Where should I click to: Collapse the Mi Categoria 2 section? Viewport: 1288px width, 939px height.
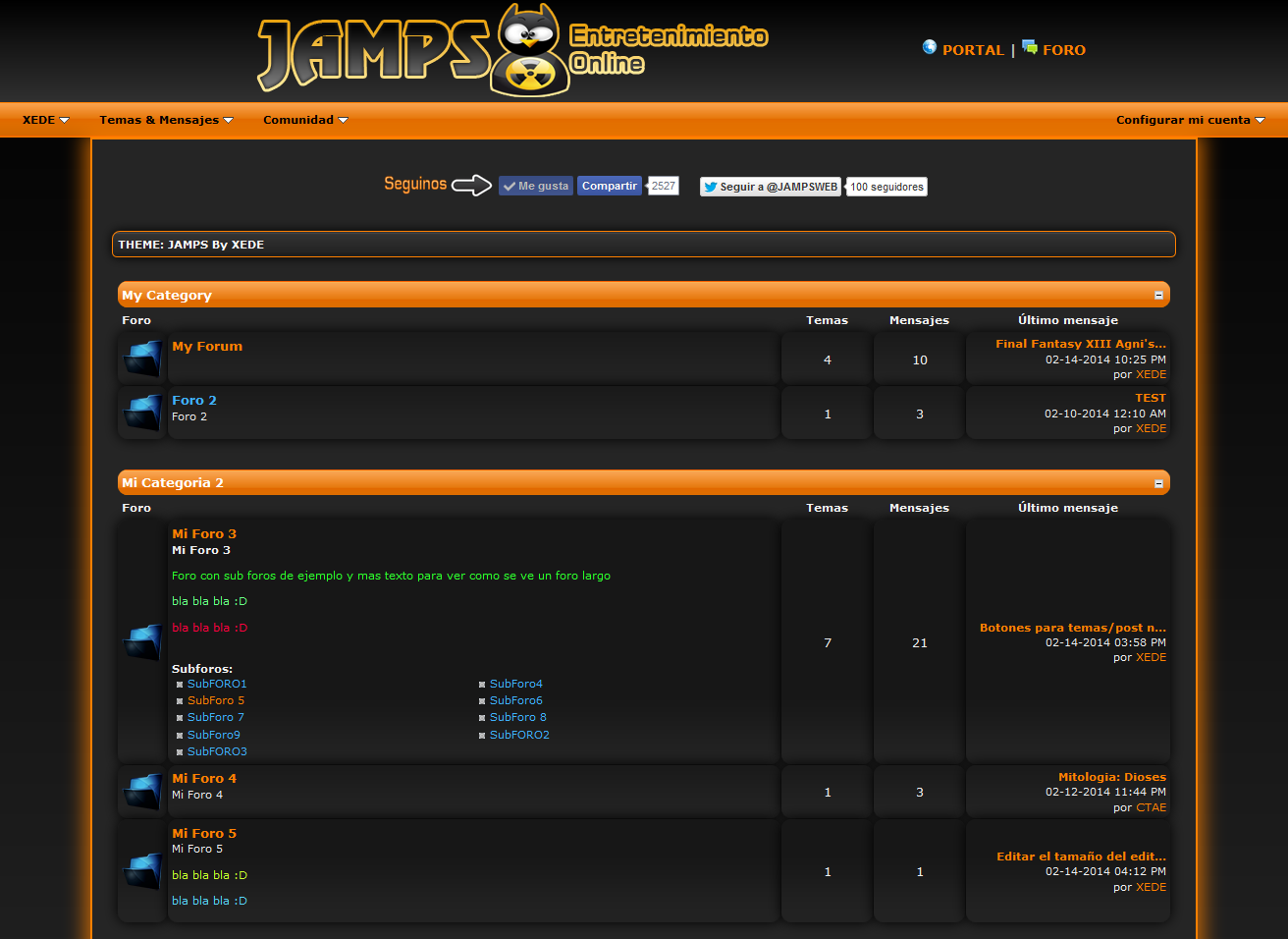tap(1158, 483)
